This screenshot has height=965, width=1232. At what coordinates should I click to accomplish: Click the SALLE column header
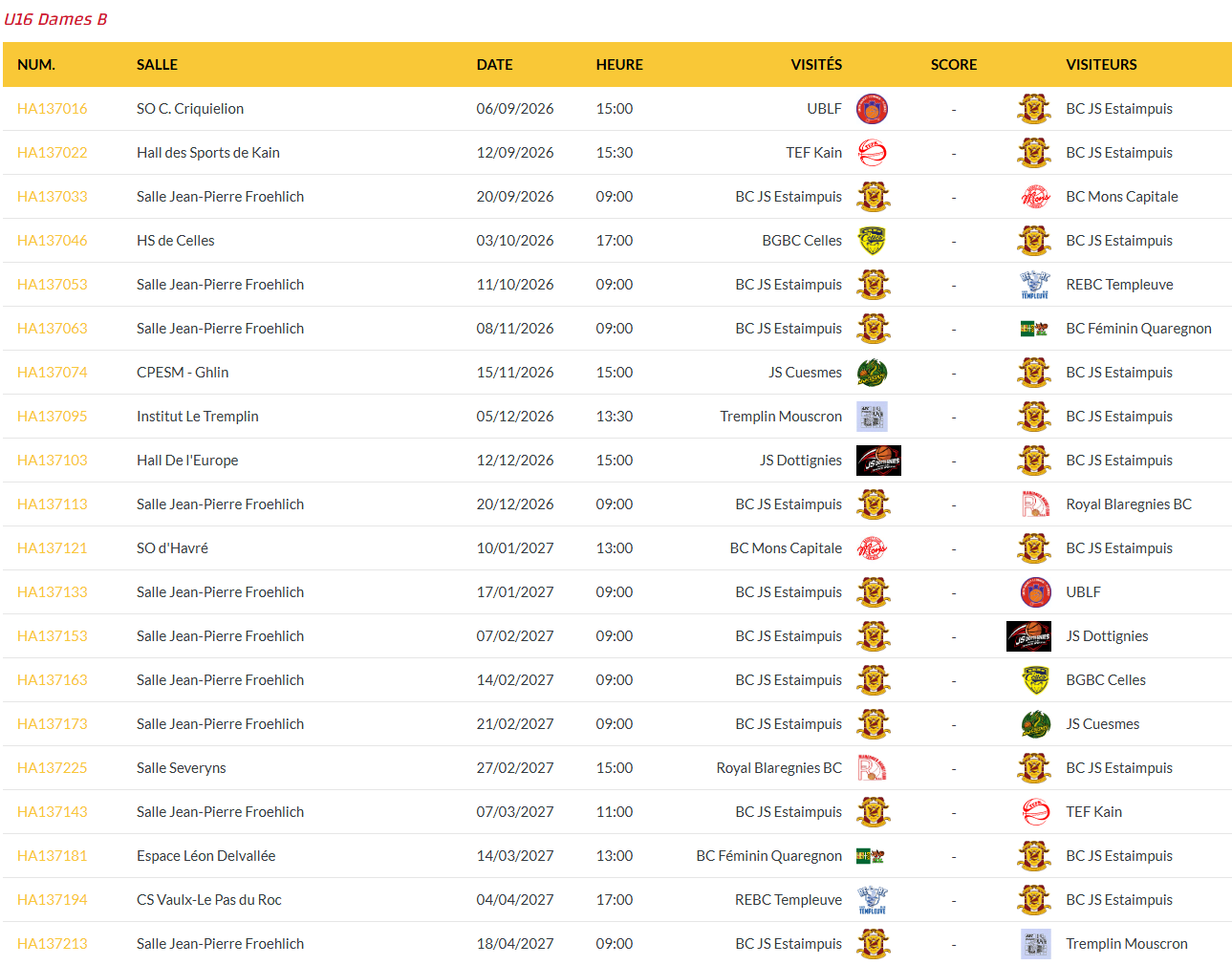coord(157,65)
